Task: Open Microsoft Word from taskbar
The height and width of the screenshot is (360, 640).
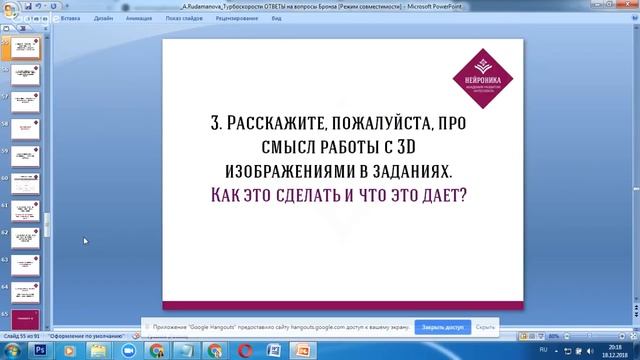Action: (x=274, y=351)
